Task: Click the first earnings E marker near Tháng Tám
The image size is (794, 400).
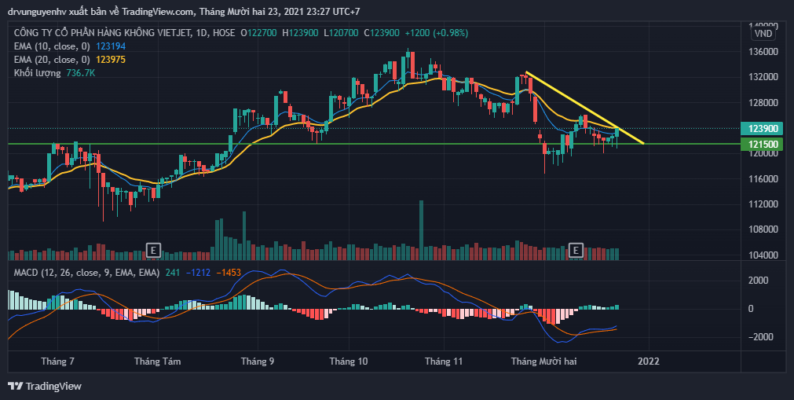Action: [153, 249]
